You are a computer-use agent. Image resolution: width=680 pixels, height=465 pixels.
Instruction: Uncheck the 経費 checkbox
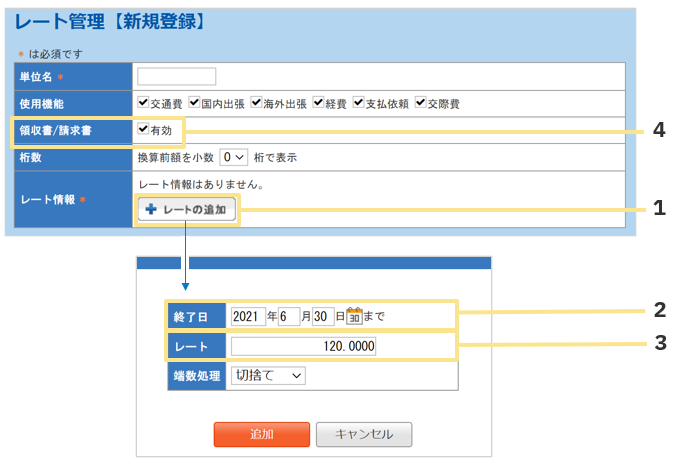(319, 103)
